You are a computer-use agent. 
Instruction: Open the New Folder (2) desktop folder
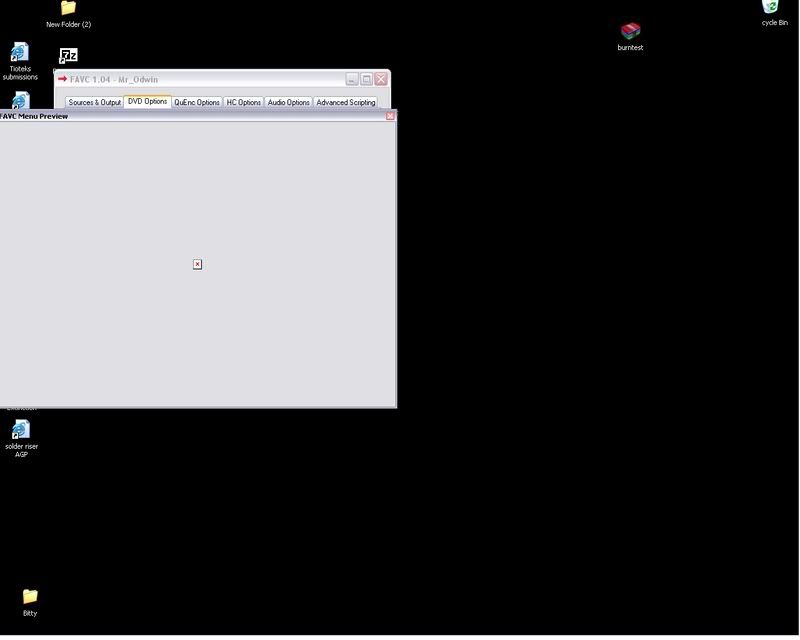pos(68,9)
